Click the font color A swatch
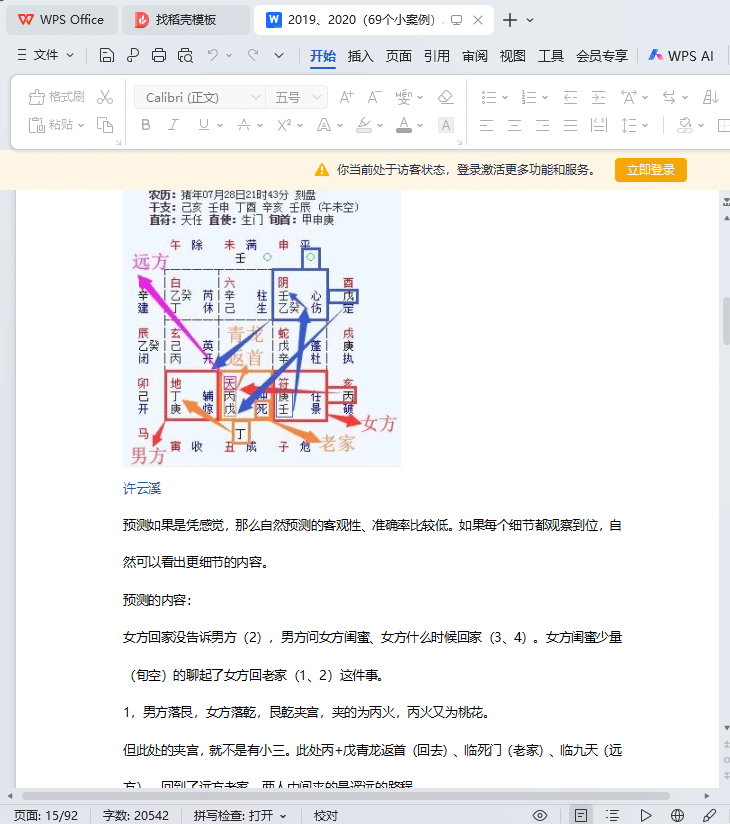The width and height of the screenshot is (730, 824). coord(404,125)
